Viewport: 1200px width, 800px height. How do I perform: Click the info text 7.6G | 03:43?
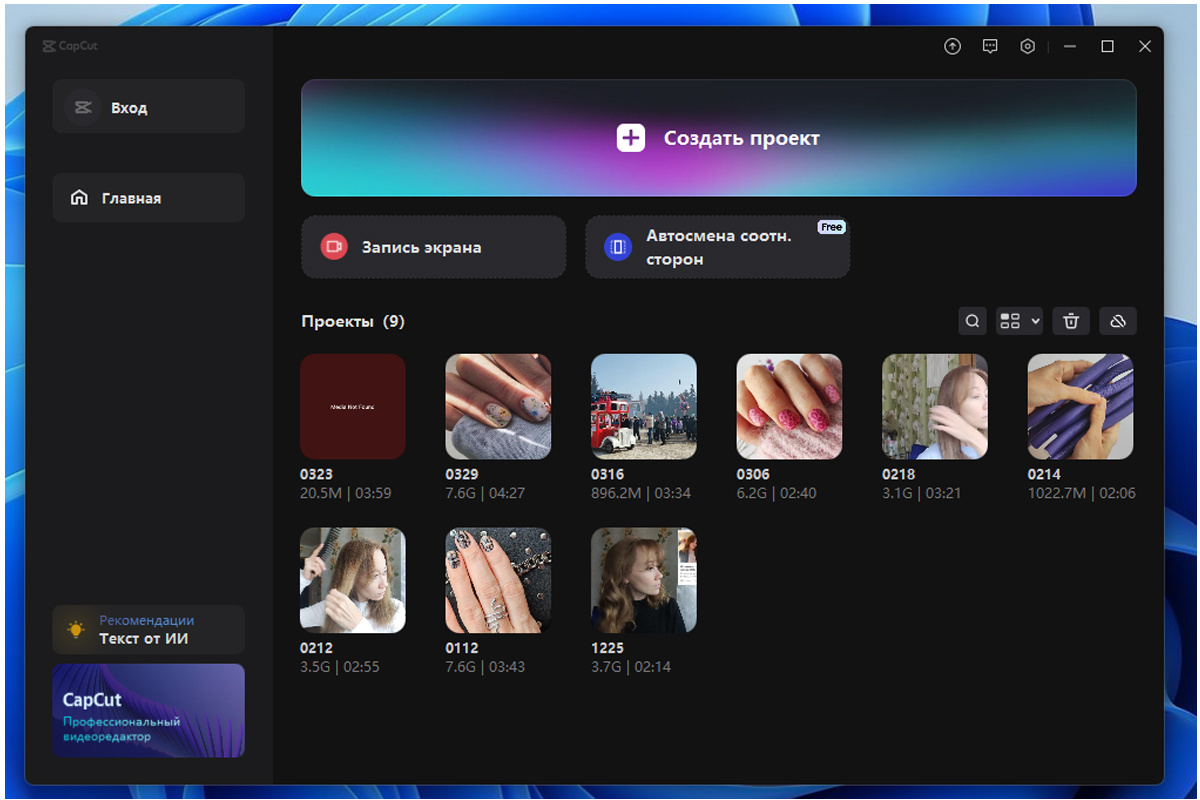coord(485,667)
